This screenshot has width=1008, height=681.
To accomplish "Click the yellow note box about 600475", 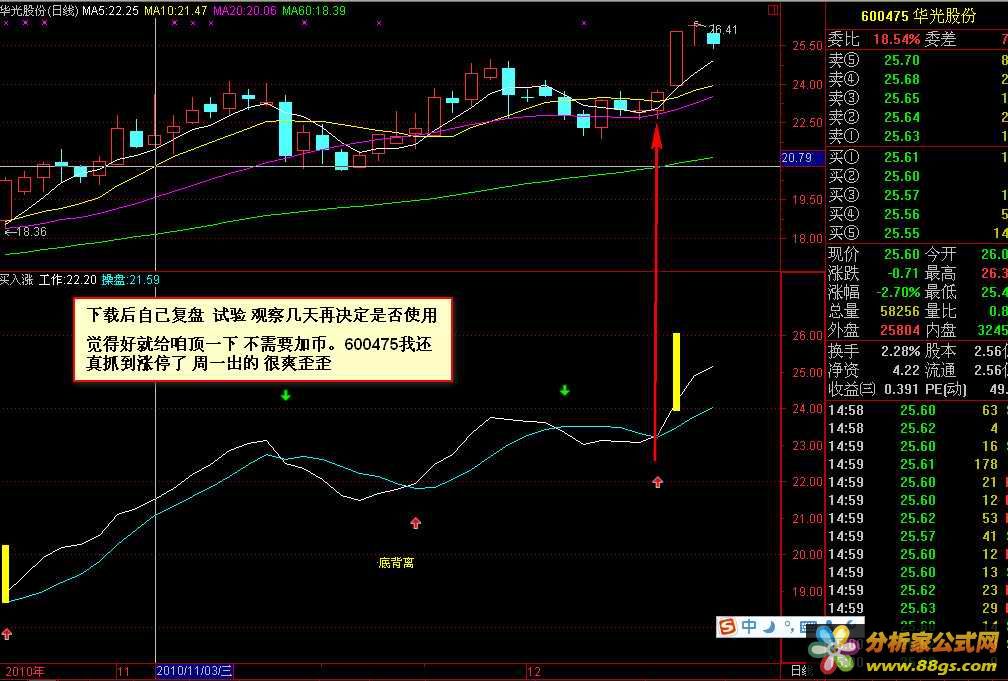I will (x=263, y=340).
